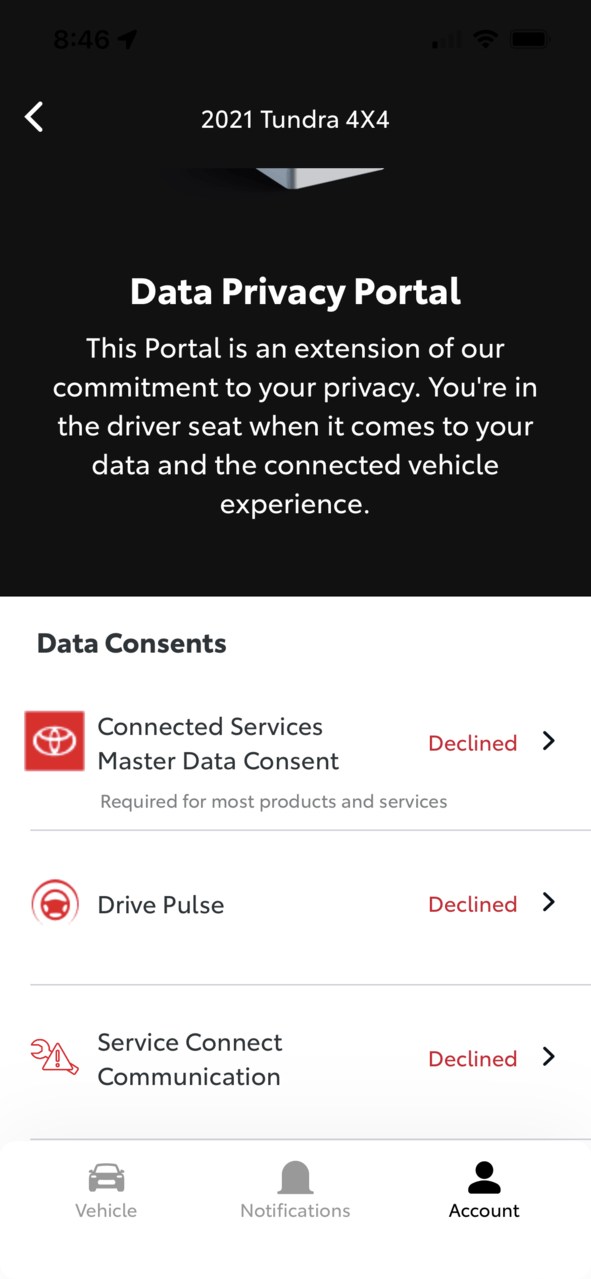Tap the Vehicle car icon
This screenshot has width=591, height=1279.
106,1178
